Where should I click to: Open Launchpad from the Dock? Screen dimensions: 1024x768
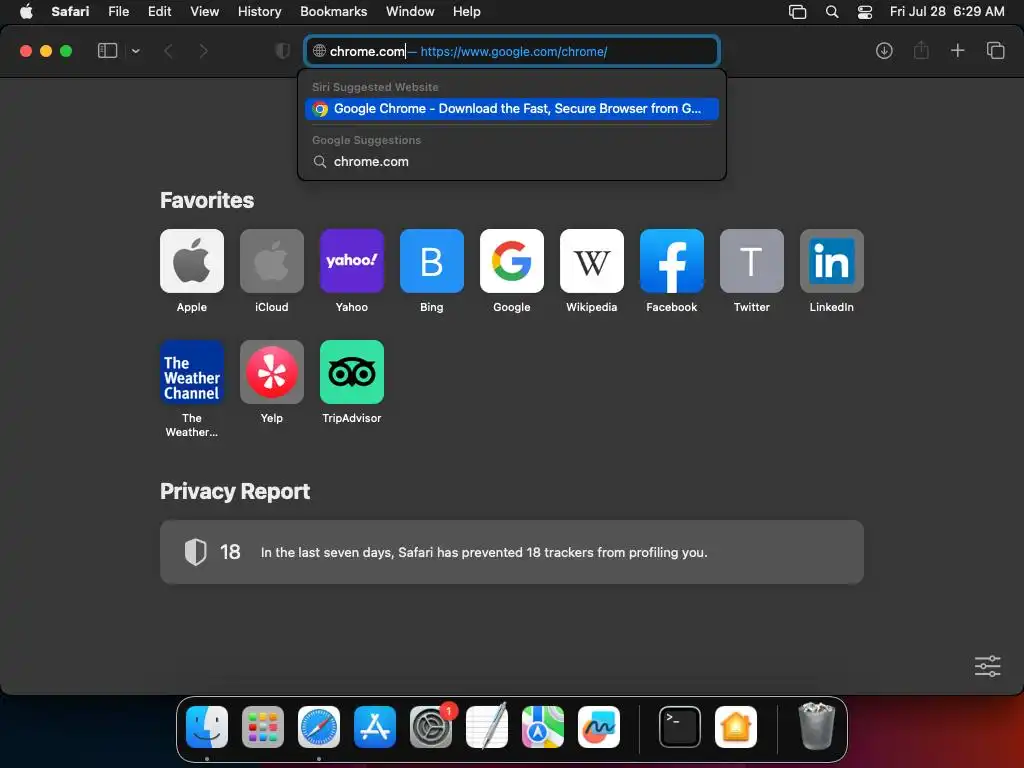point(263,727)
